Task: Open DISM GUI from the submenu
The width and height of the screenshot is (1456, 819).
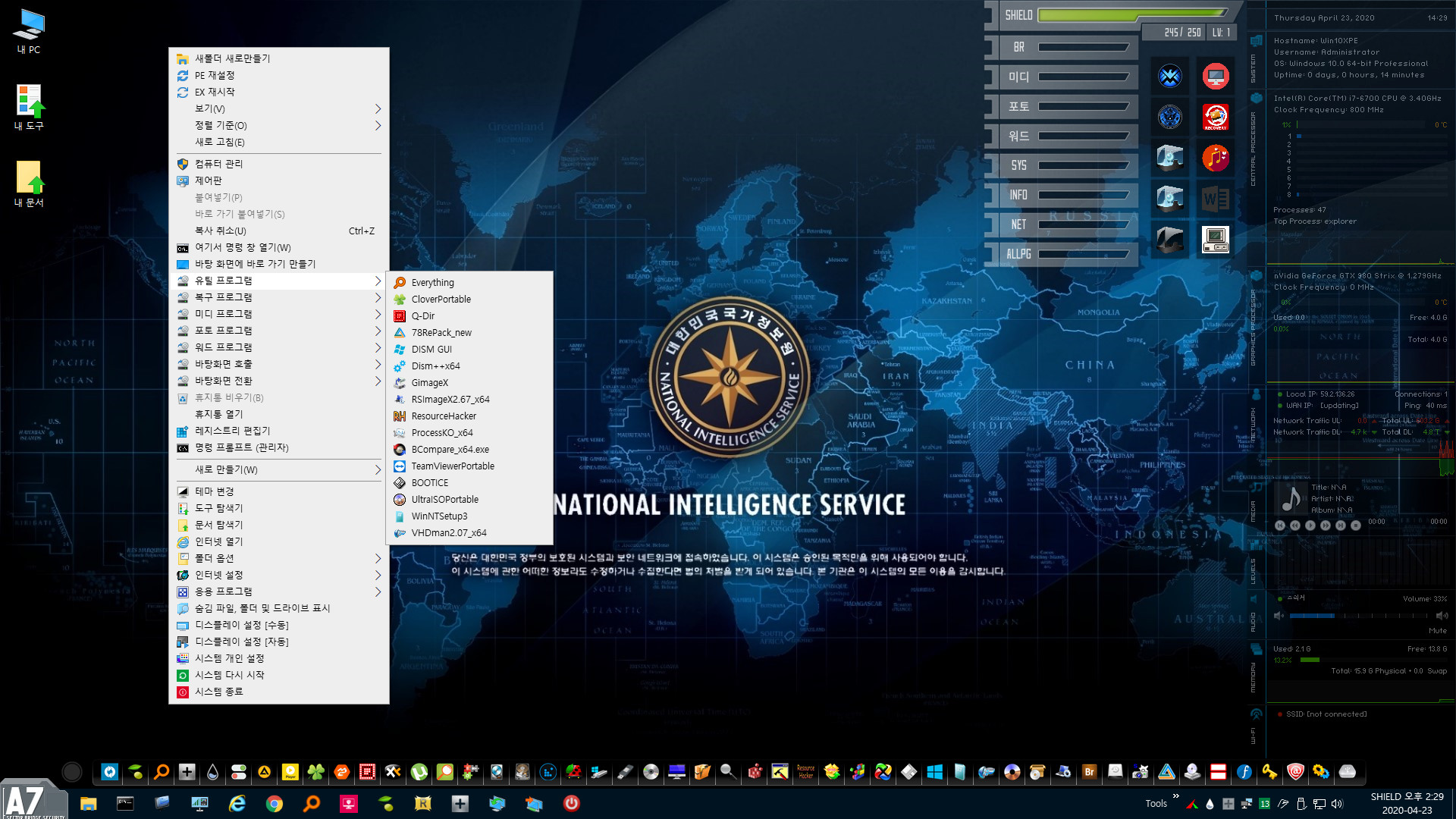Action: (469, 349)
